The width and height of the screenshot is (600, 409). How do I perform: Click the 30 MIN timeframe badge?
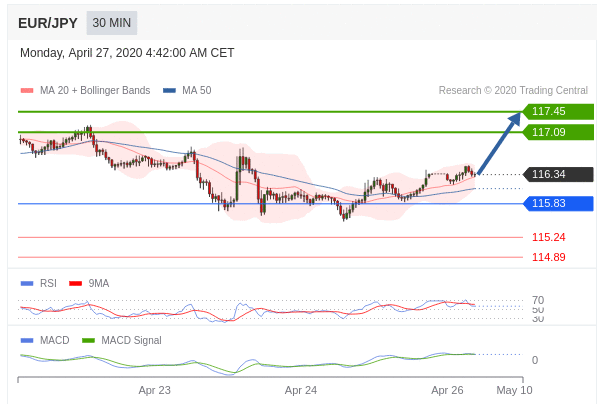[x=111, y=23]
